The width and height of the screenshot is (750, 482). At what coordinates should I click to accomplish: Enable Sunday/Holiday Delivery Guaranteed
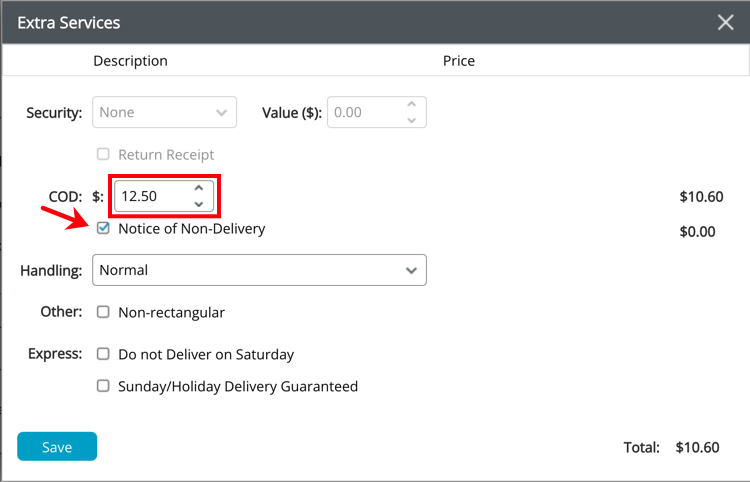coord(103,386)
